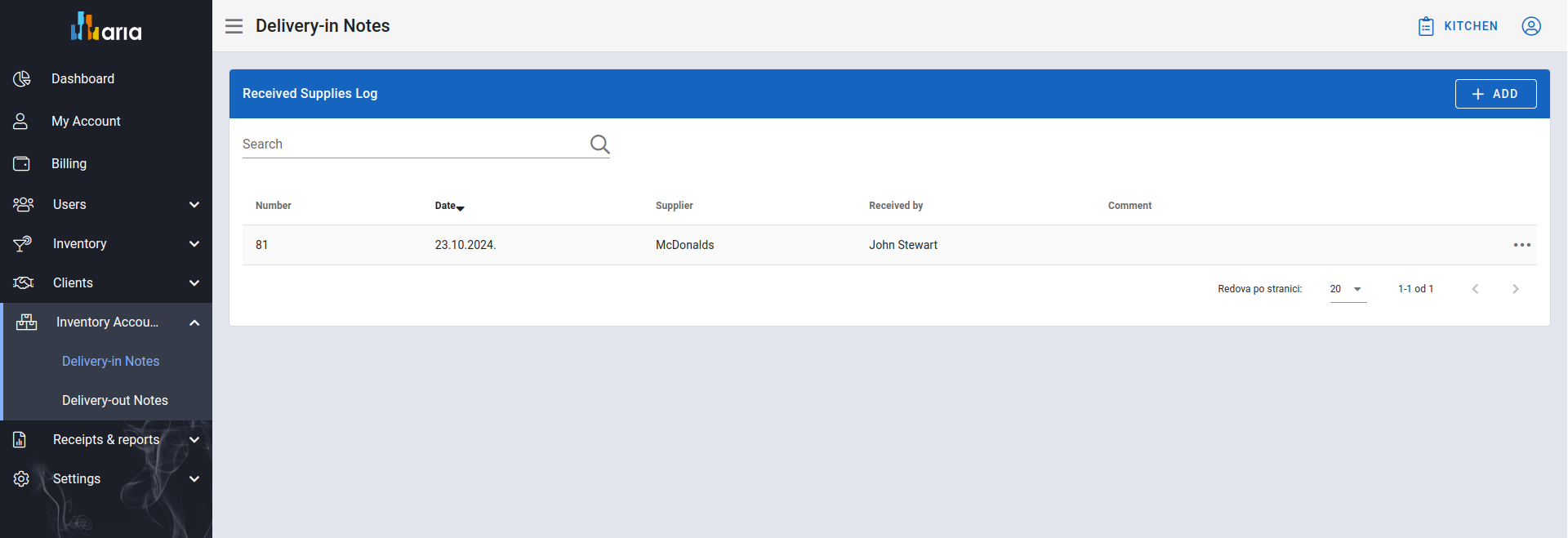Collapse the Inventory Accounting chevron
The height and width of the screenshot is (538, 1568).
click(x=194, y=322)
